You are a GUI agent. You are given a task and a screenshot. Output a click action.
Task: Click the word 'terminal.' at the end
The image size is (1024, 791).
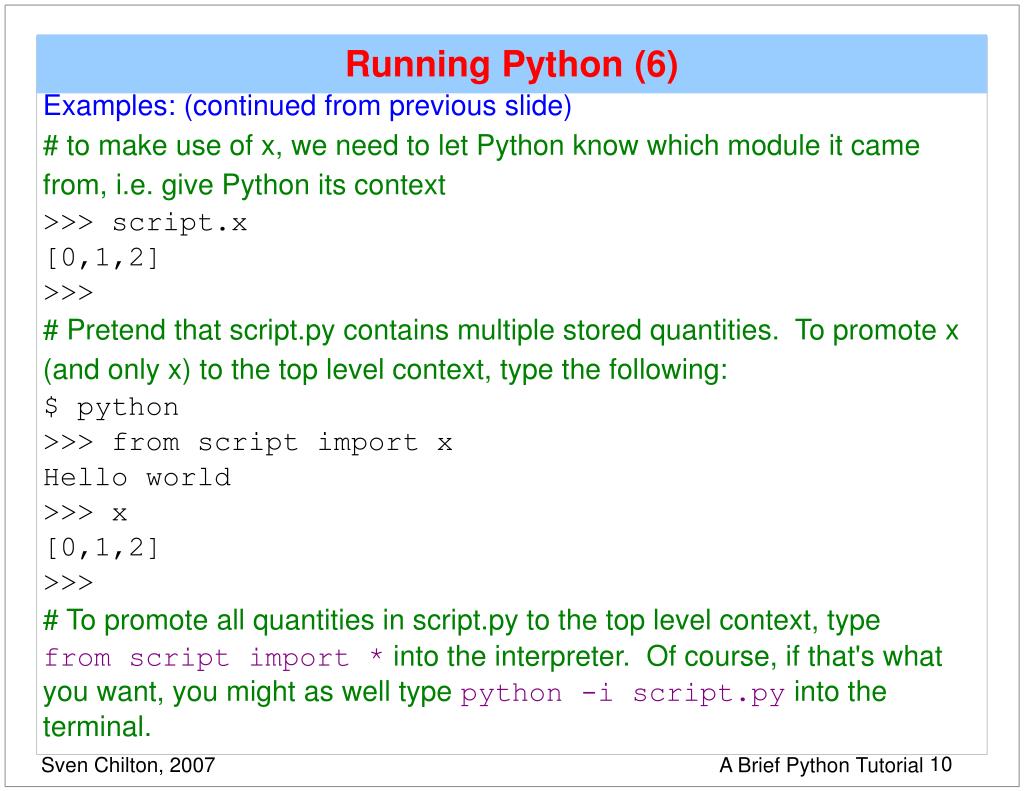97,727
